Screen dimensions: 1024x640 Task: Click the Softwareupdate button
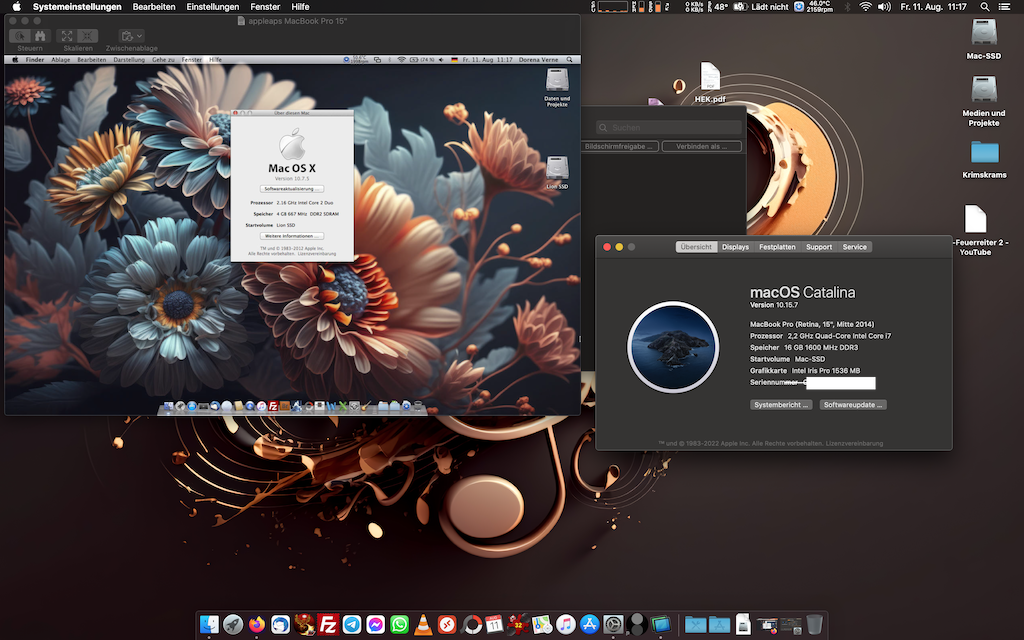(853, 405)
